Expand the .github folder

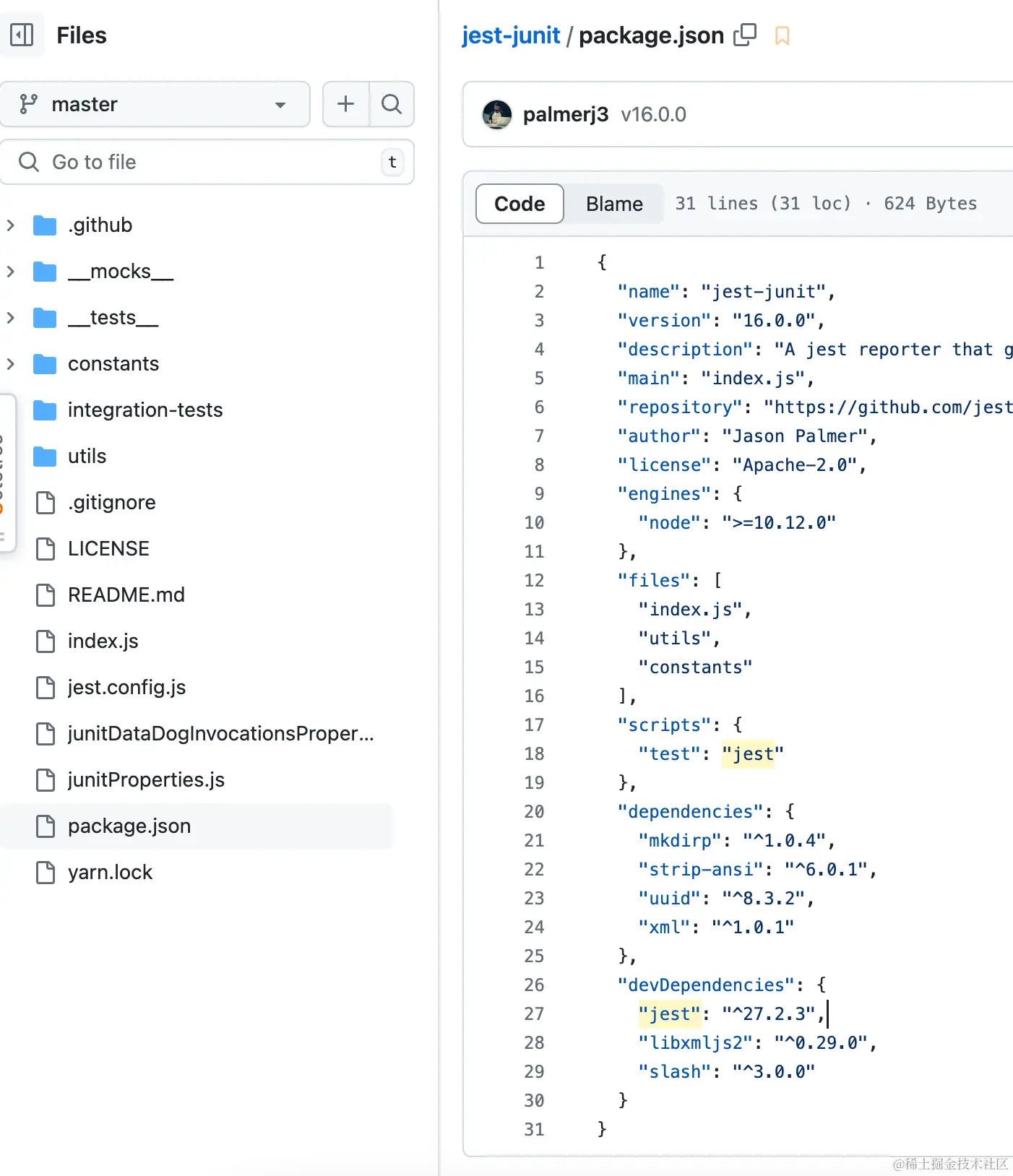tap(11, 225)
